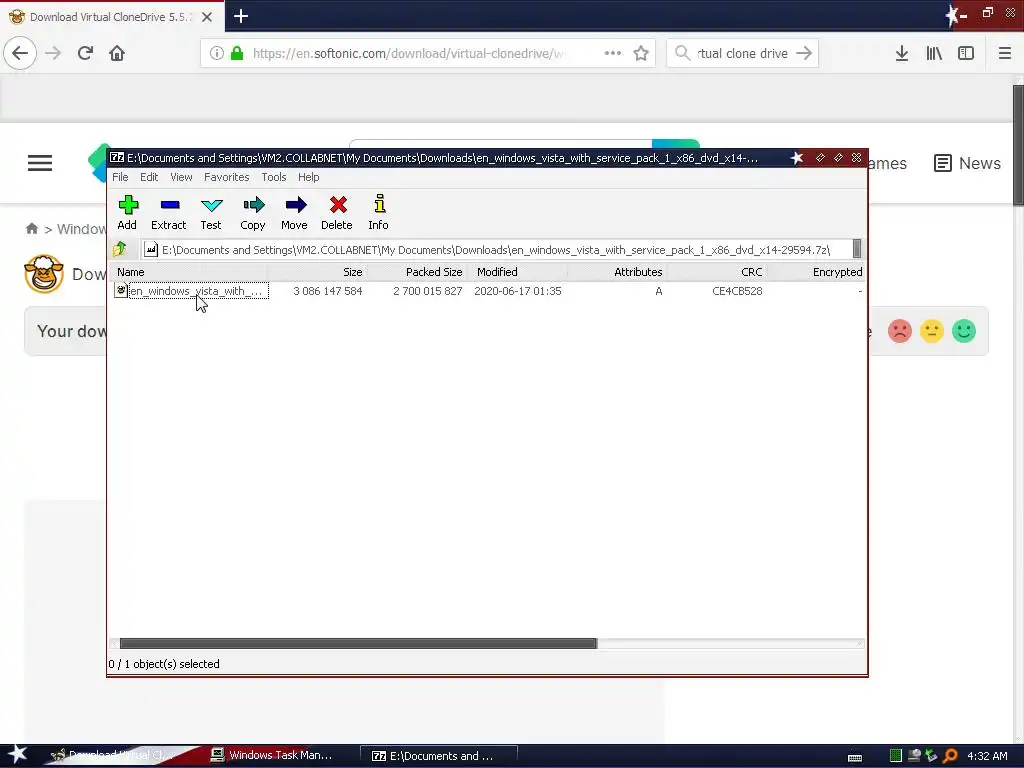Viewport: 1024px width, 768px height.
Task: Open the Help menu in 7-Zip
Action: point(308,177)
